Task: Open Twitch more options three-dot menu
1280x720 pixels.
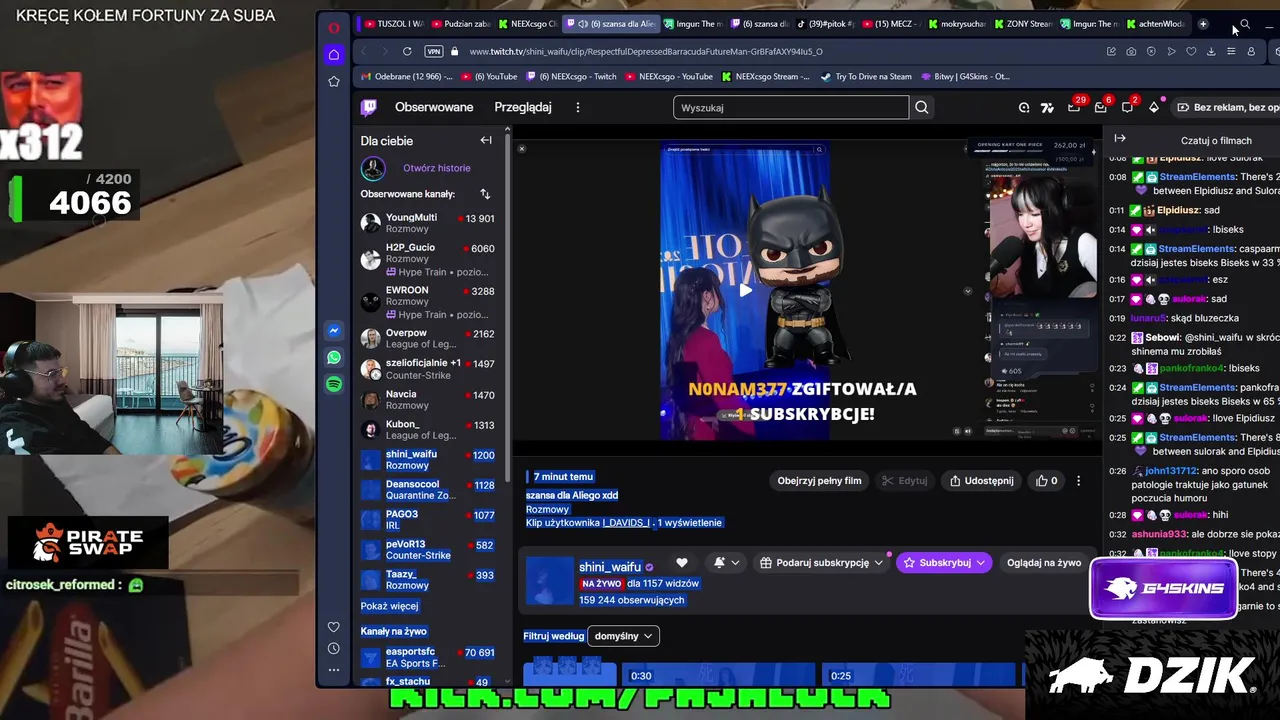Action: 577,107
